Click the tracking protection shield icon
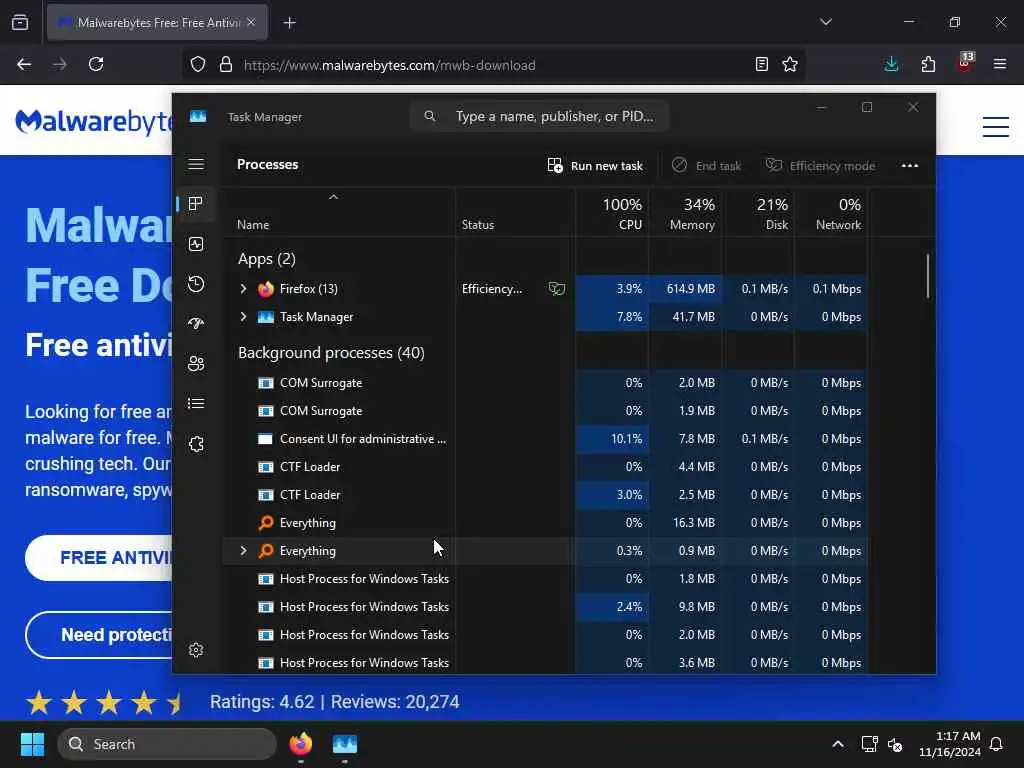 click(x=198, y=64)
